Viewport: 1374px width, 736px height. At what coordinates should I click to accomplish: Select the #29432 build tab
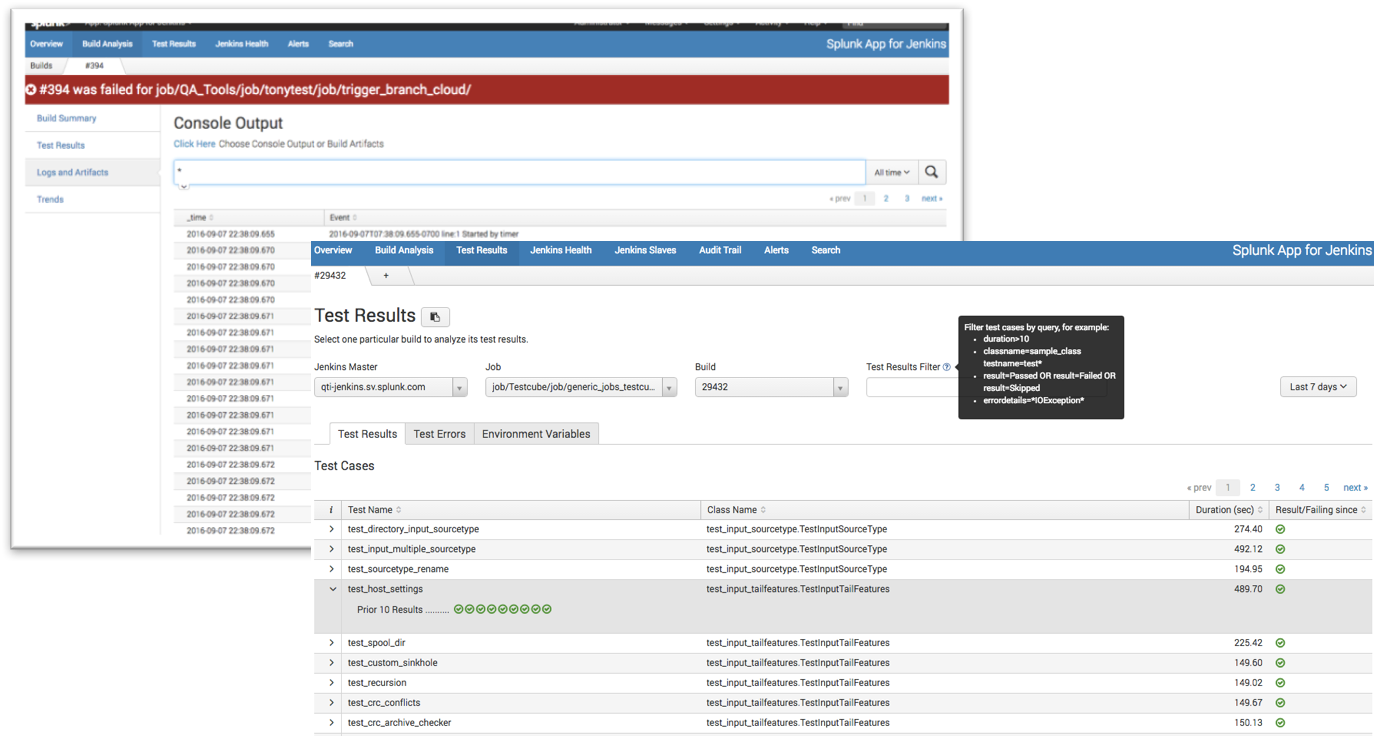pyautogui.click(x=330, y=275)
